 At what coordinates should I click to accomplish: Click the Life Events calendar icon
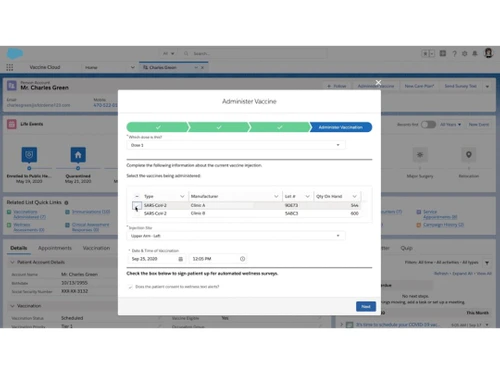(x=12, y=124)
